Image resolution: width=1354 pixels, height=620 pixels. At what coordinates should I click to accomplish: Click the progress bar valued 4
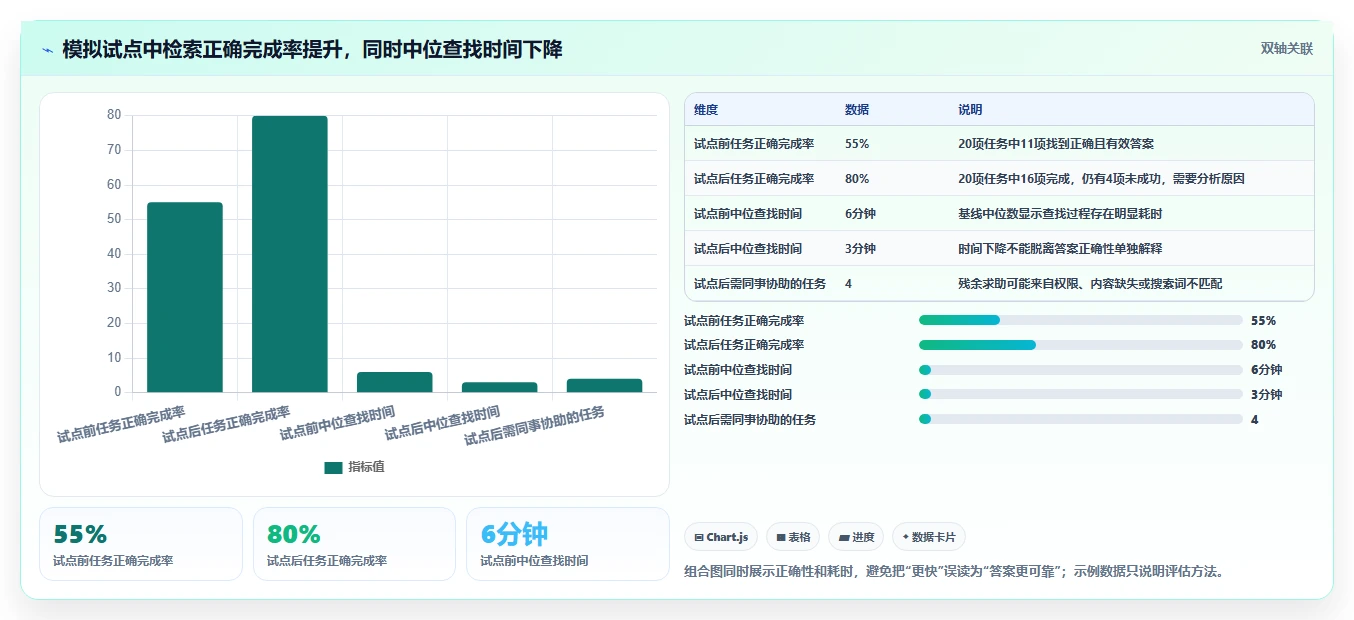pos(1081,419)
